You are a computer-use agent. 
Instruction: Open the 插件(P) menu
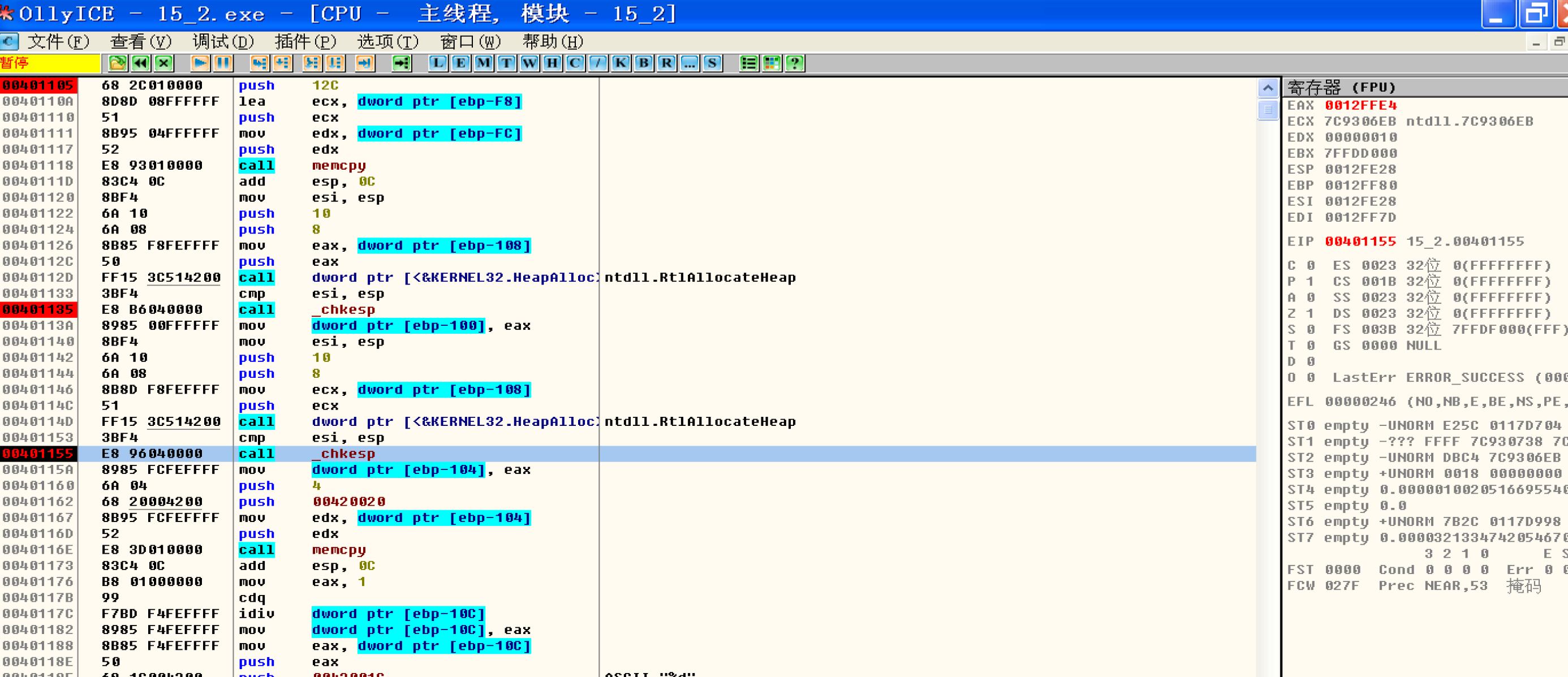click(305, 41)
